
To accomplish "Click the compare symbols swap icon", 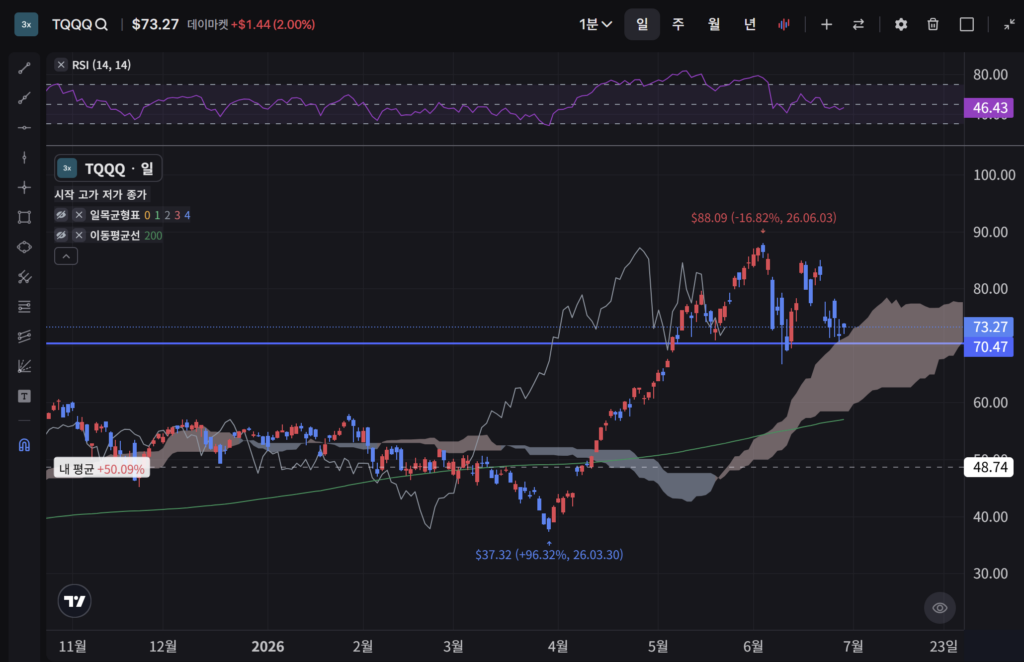I will click(858, 25).
